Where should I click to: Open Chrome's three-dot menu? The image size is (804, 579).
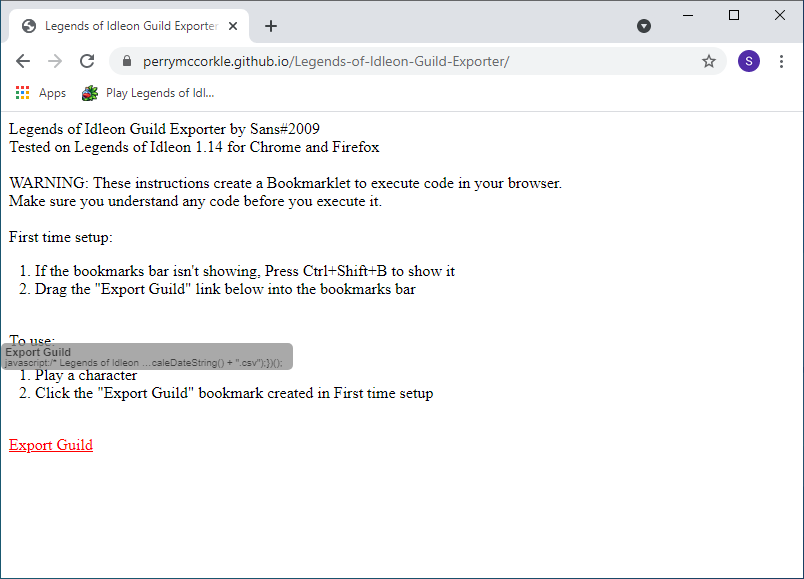[x=781, y=62]
